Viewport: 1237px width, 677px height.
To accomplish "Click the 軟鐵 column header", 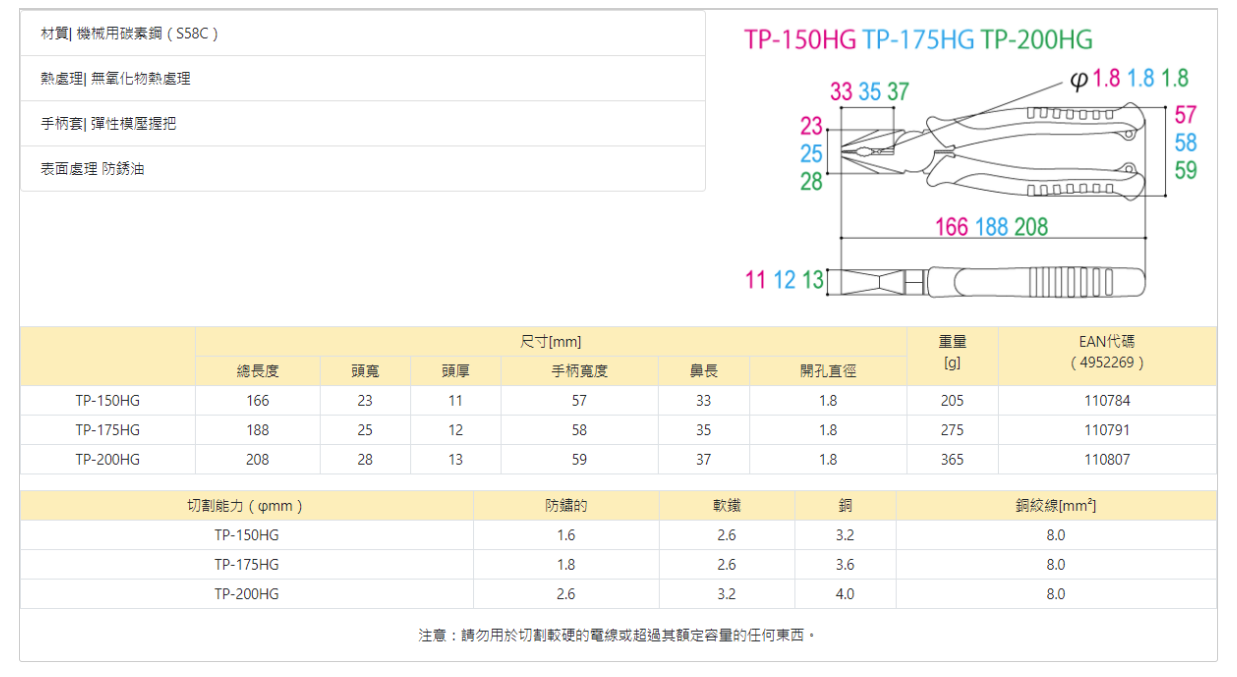I will click(x=726, y=506).
